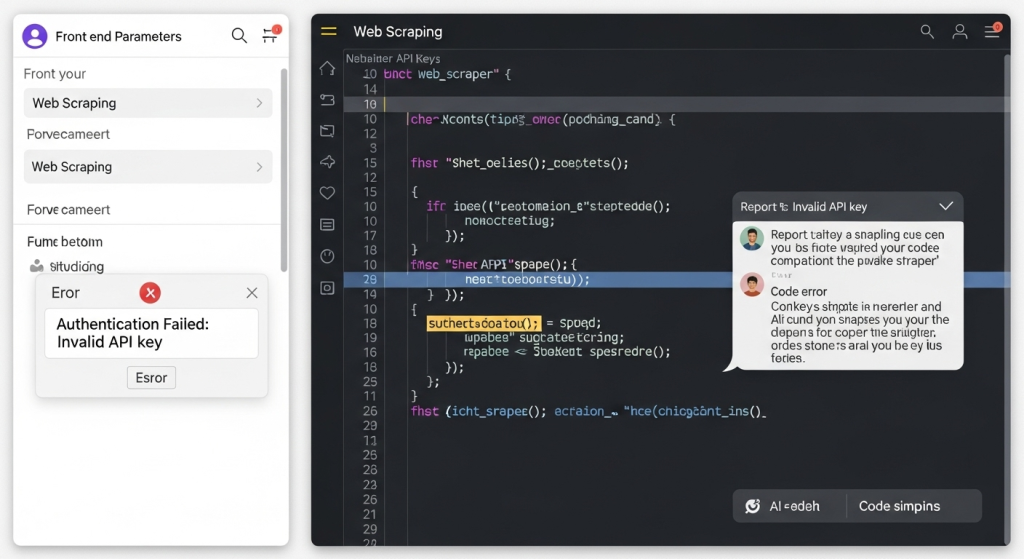
Task: Click search icon beside Front end Parameters
Action: pos(239,36)
